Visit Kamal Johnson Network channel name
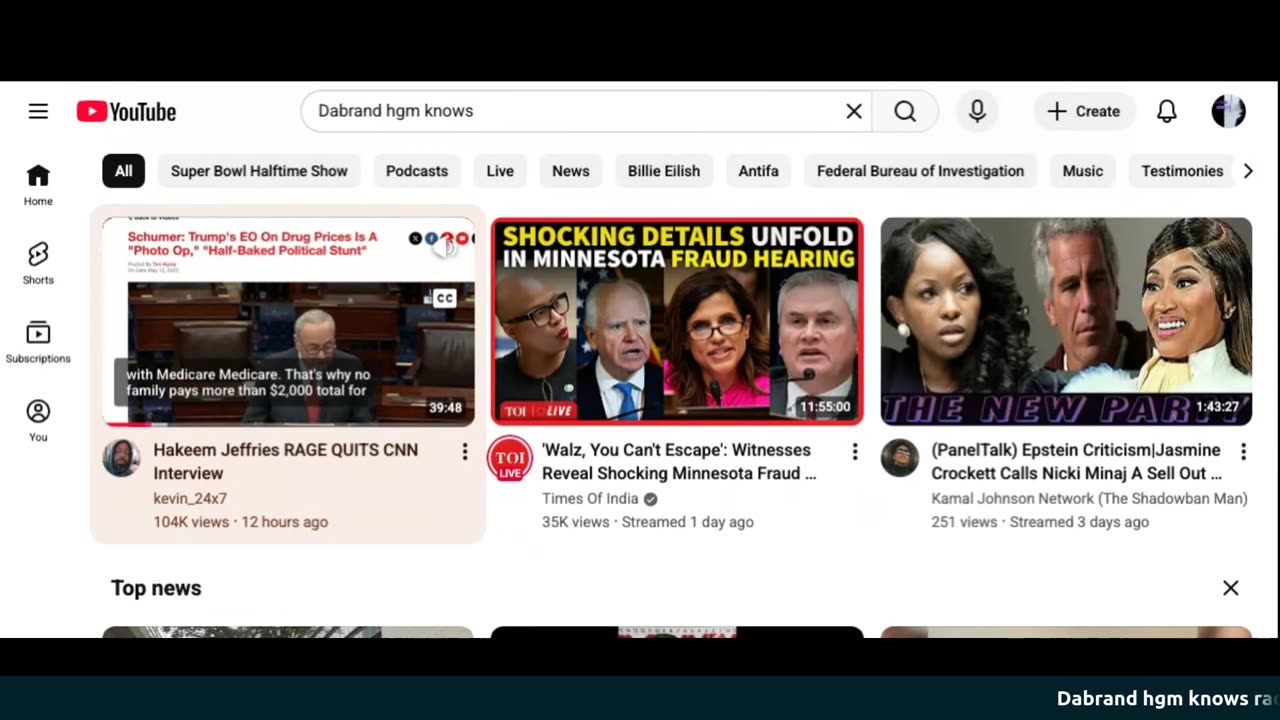Screen dimensions: 1280x720 coord(1089,498)
